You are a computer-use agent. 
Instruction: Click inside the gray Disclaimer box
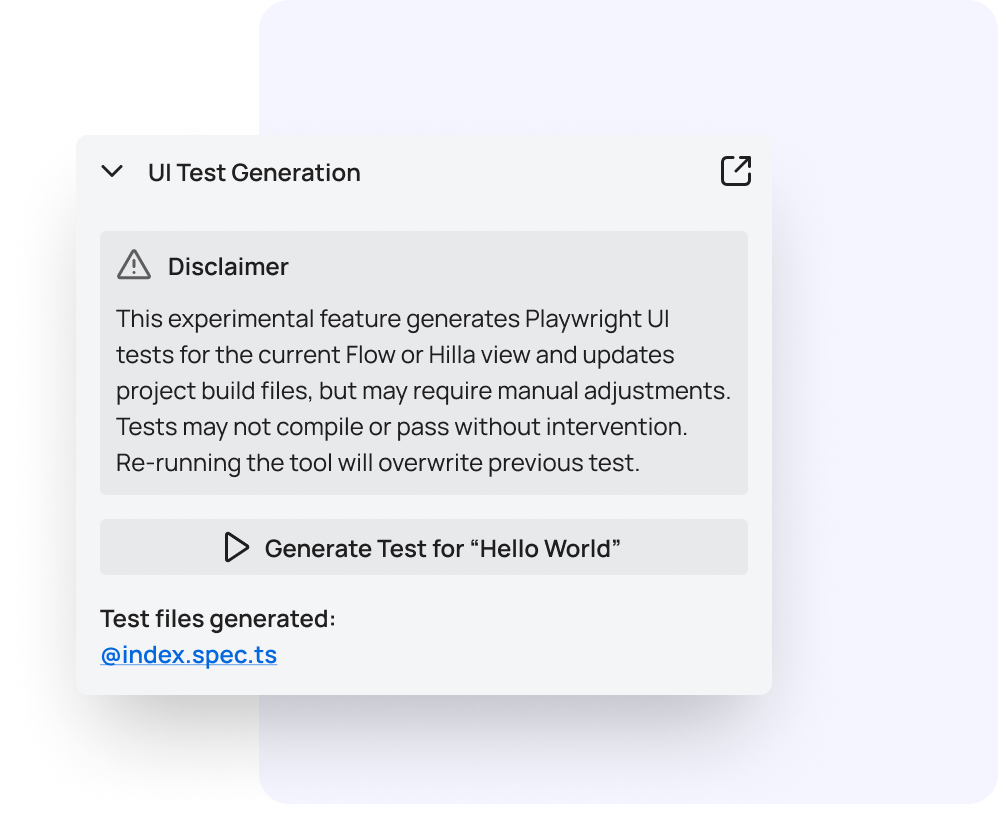point(424,362)
